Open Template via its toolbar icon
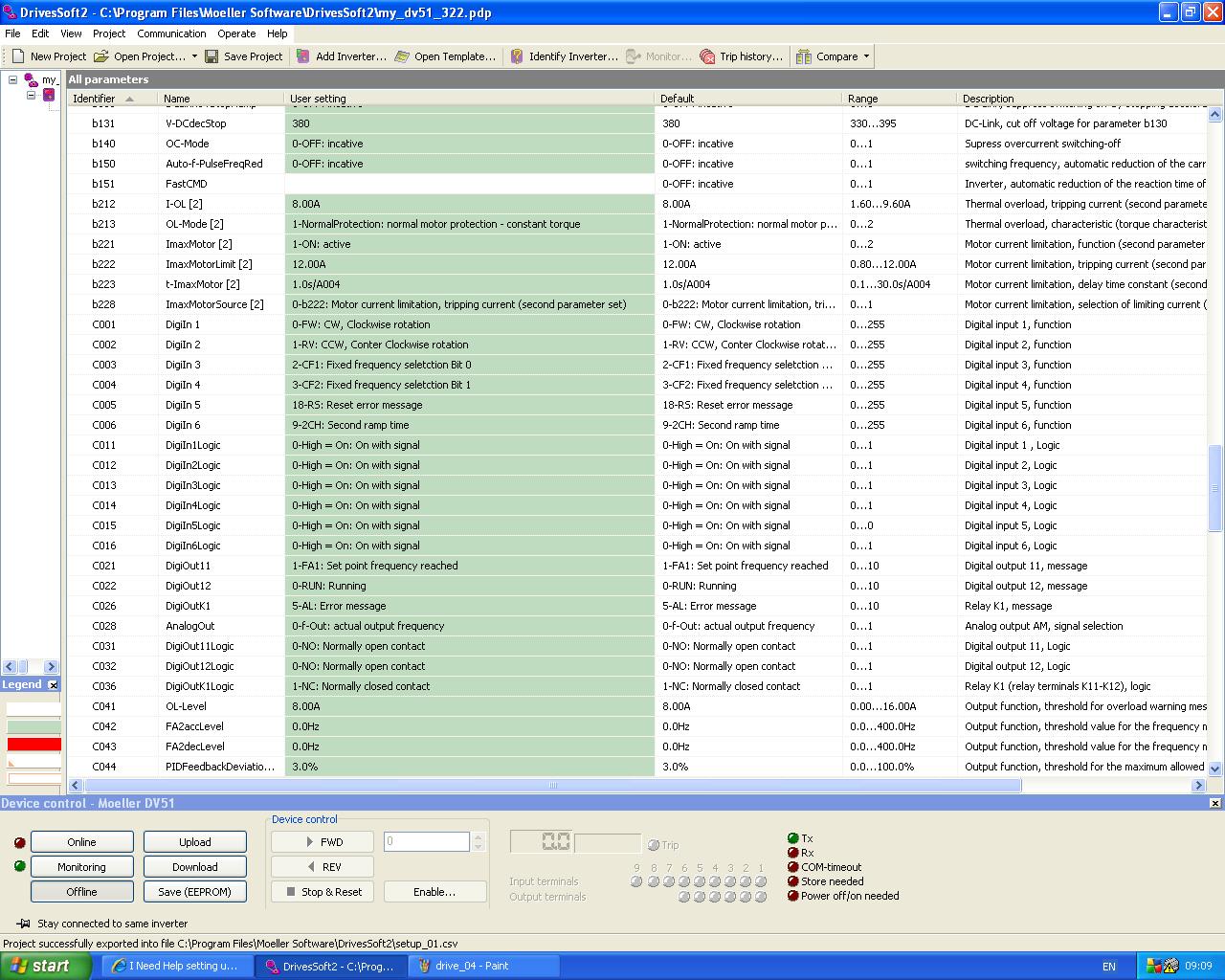The height and width of the screenshot is (980, 1225). click(402, 56)
